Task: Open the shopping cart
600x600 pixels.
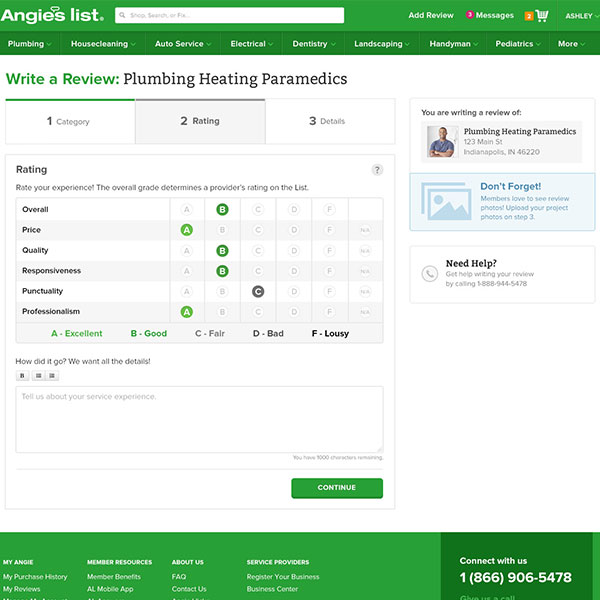Action: coord(542,16)
